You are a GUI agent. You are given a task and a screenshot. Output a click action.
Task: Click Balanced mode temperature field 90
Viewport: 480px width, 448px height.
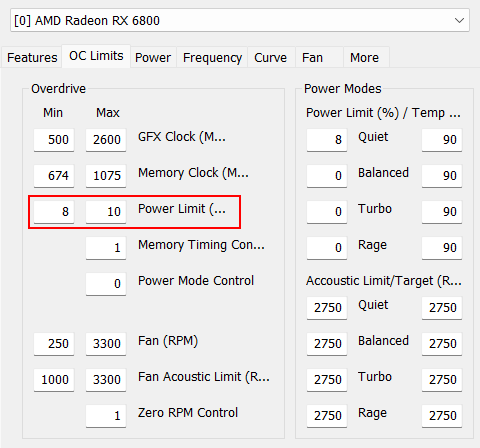[442, 176]
